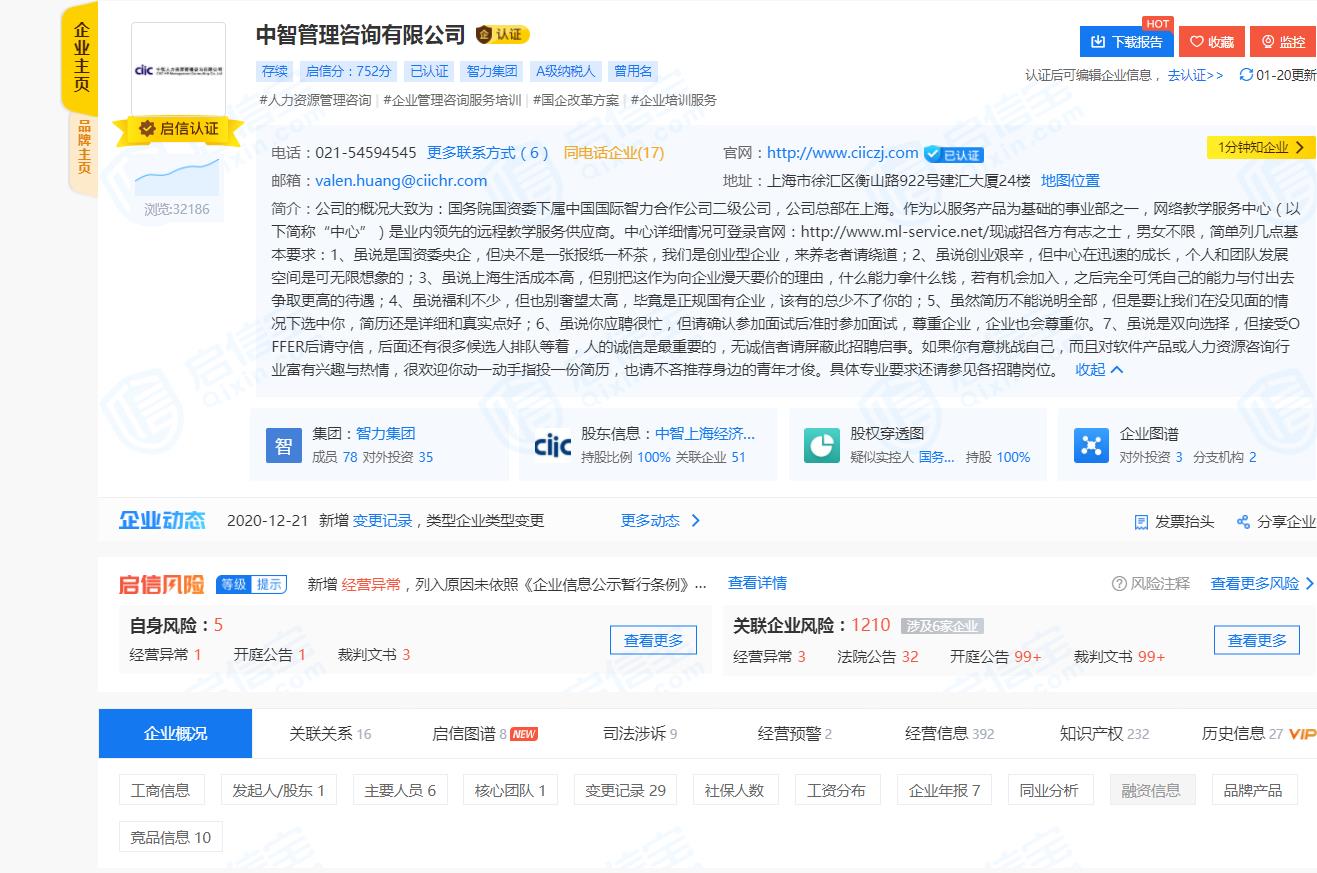Click the blue 智 group icon
This screenshot has width=1317, height=873.
[x=283, y=445]
